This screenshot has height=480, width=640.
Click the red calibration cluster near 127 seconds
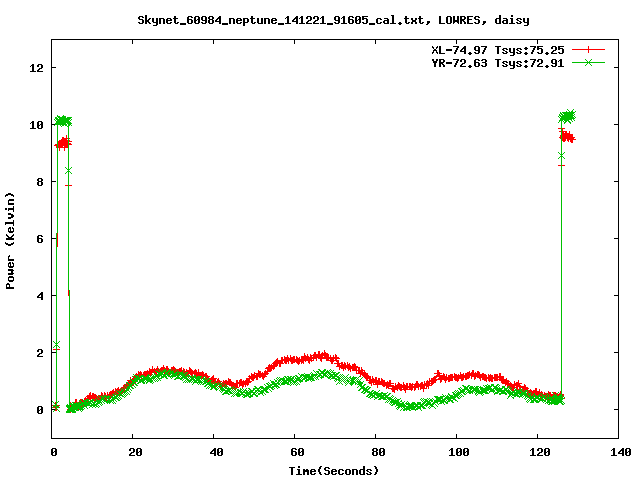click(x=567, y=137)
